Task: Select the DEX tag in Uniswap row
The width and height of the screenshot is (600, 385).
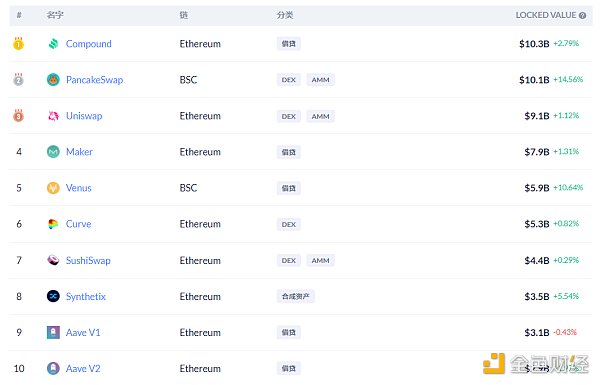Action: pyautogui.click(x=289, y=116)
